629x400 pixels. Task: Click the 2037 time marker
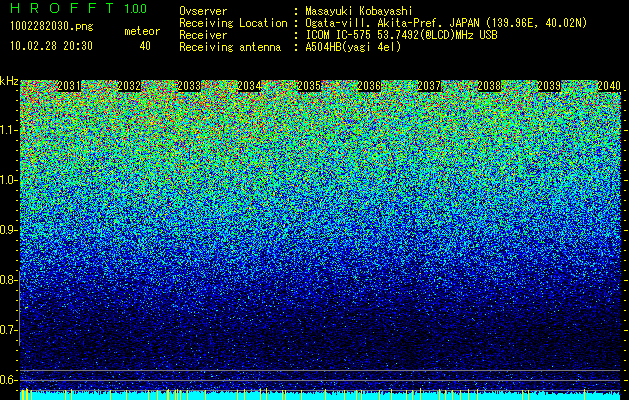[x=429, y=86]
